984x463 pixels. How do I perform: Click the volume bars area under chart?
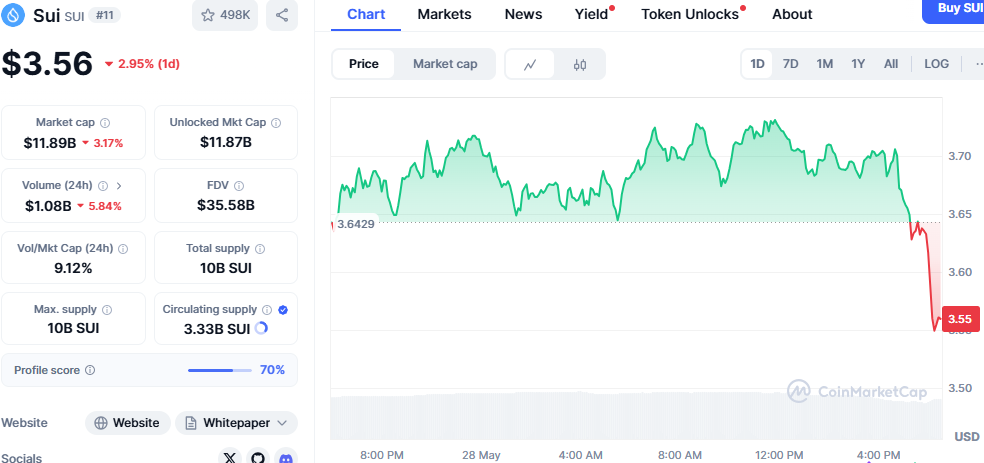coord(636,416)
